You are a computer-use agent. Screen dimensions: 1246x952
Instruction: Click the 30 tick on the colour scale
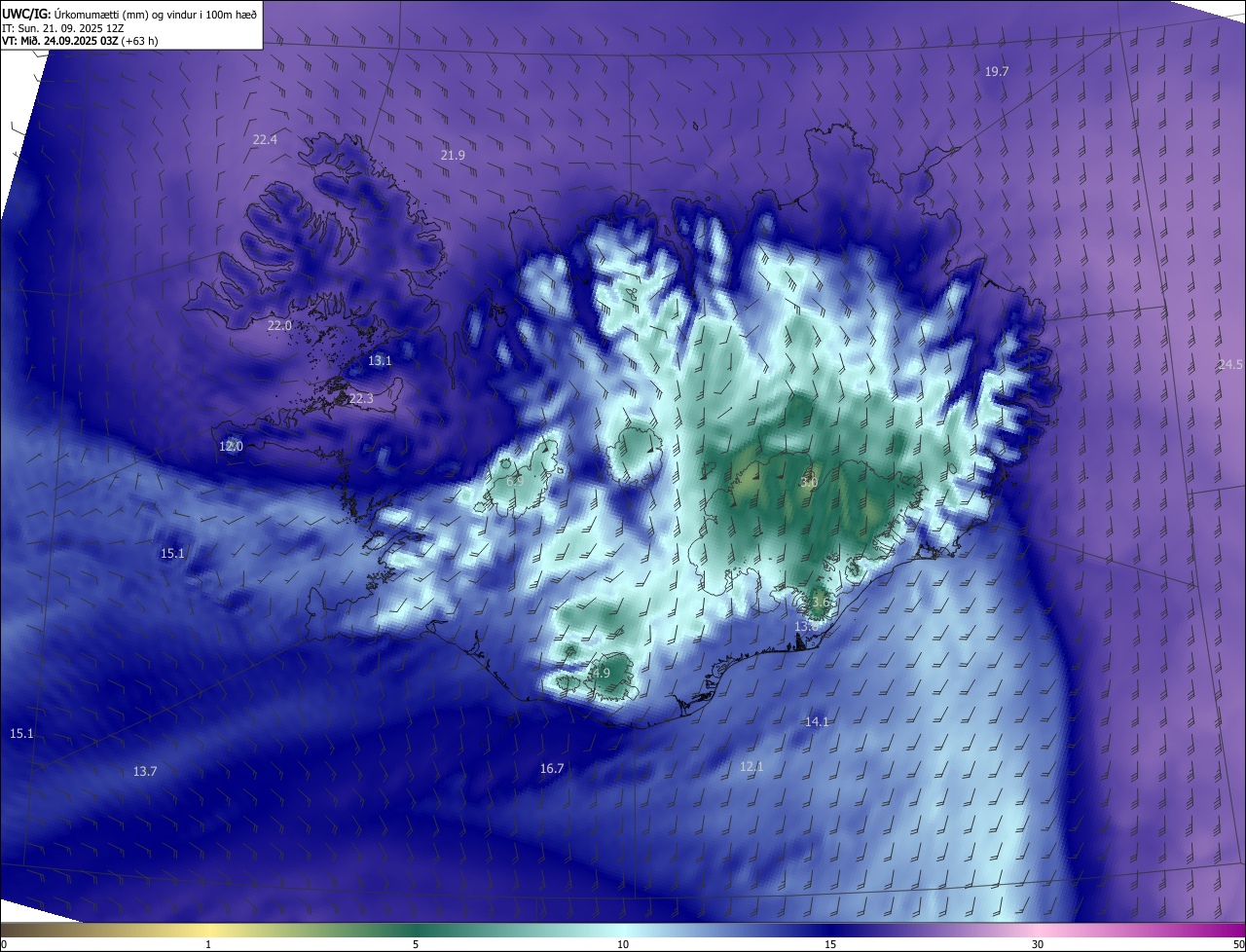(1038, 944)
